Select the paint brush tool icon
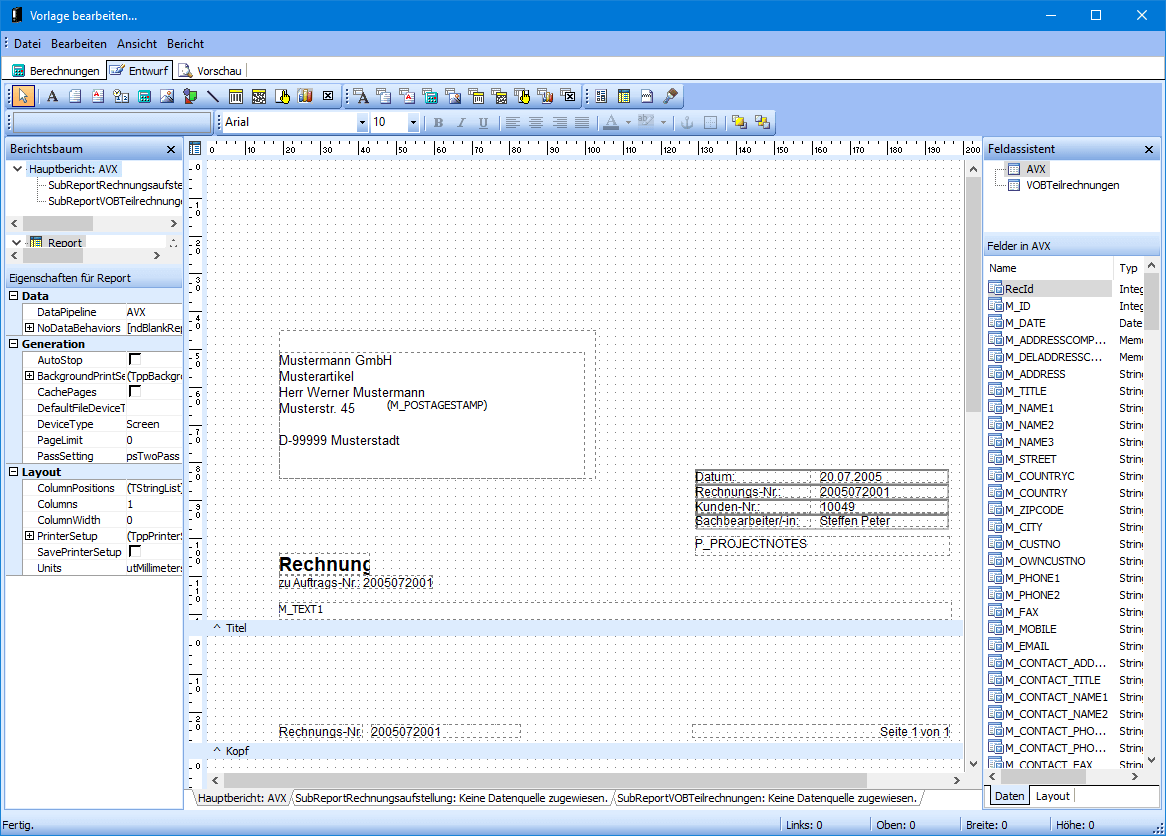Screen dimensions: 1166x836 [671, 96]
